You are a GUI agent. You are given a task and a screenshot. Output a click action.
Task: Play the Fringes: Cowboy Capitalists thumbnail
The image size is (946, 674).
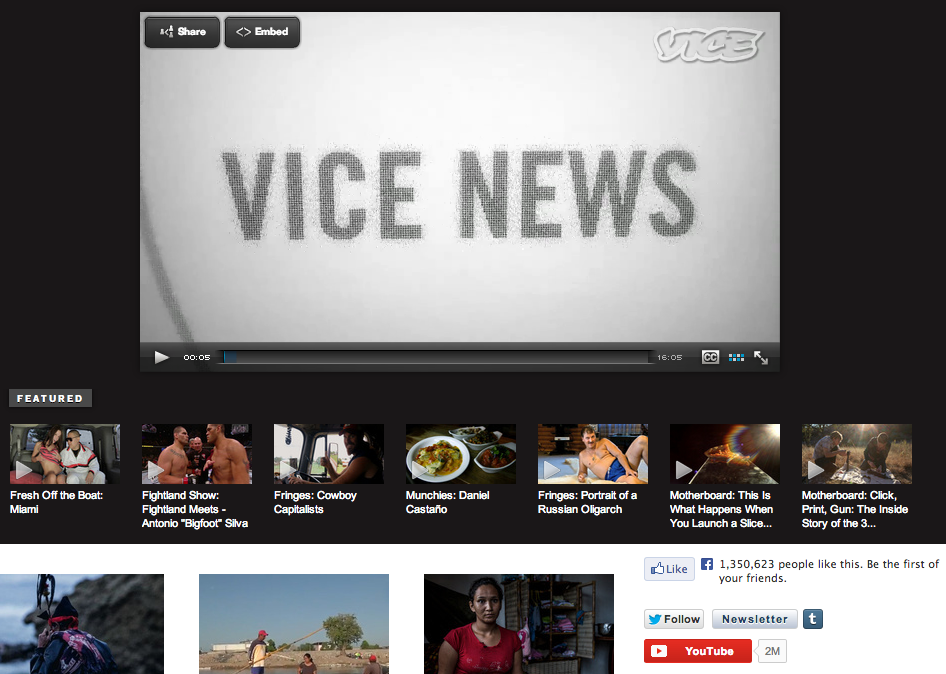tap(329, 454)
